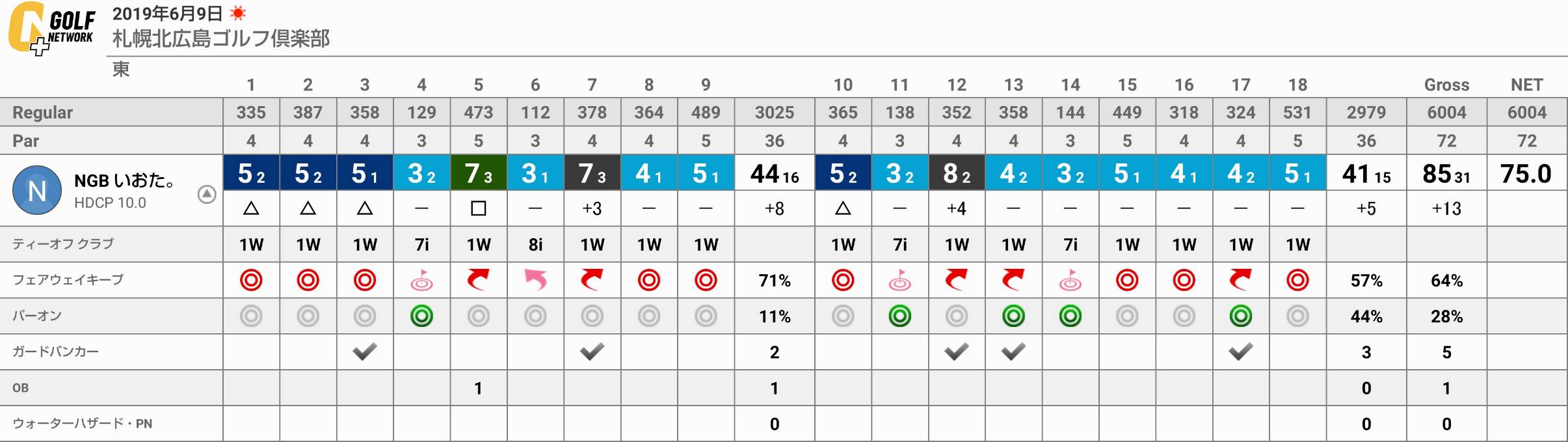Screen dimensions: 1568x442
Task: Click the Gross column header
Action: (1446, 85)
